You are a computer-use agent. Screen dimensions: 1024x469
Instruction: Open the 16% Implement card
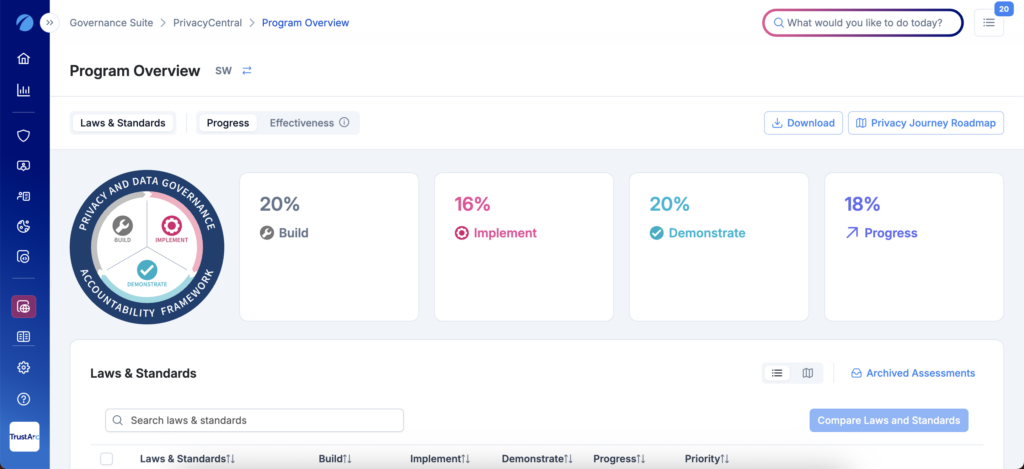pyautogui.click(x=524, y=247)
